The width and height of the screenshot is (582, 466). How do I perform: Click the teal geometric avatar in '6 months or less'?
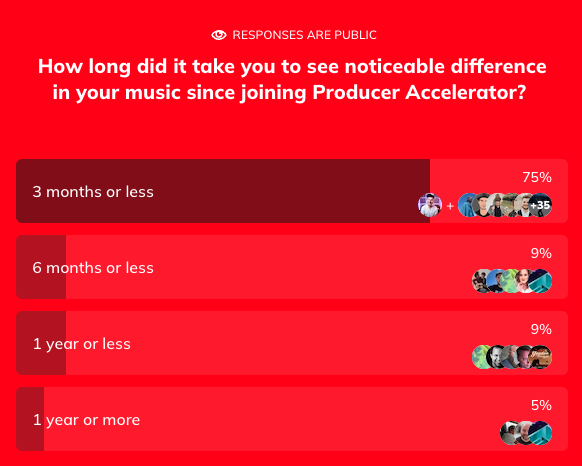pyautogui.click(x=540, y=281)
